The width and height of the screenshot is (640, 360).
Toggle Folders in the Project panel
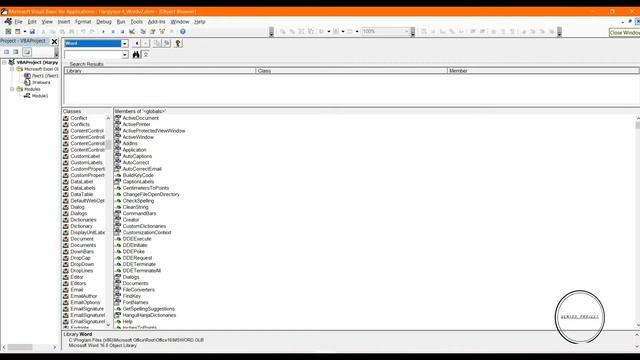pos(27,52)
